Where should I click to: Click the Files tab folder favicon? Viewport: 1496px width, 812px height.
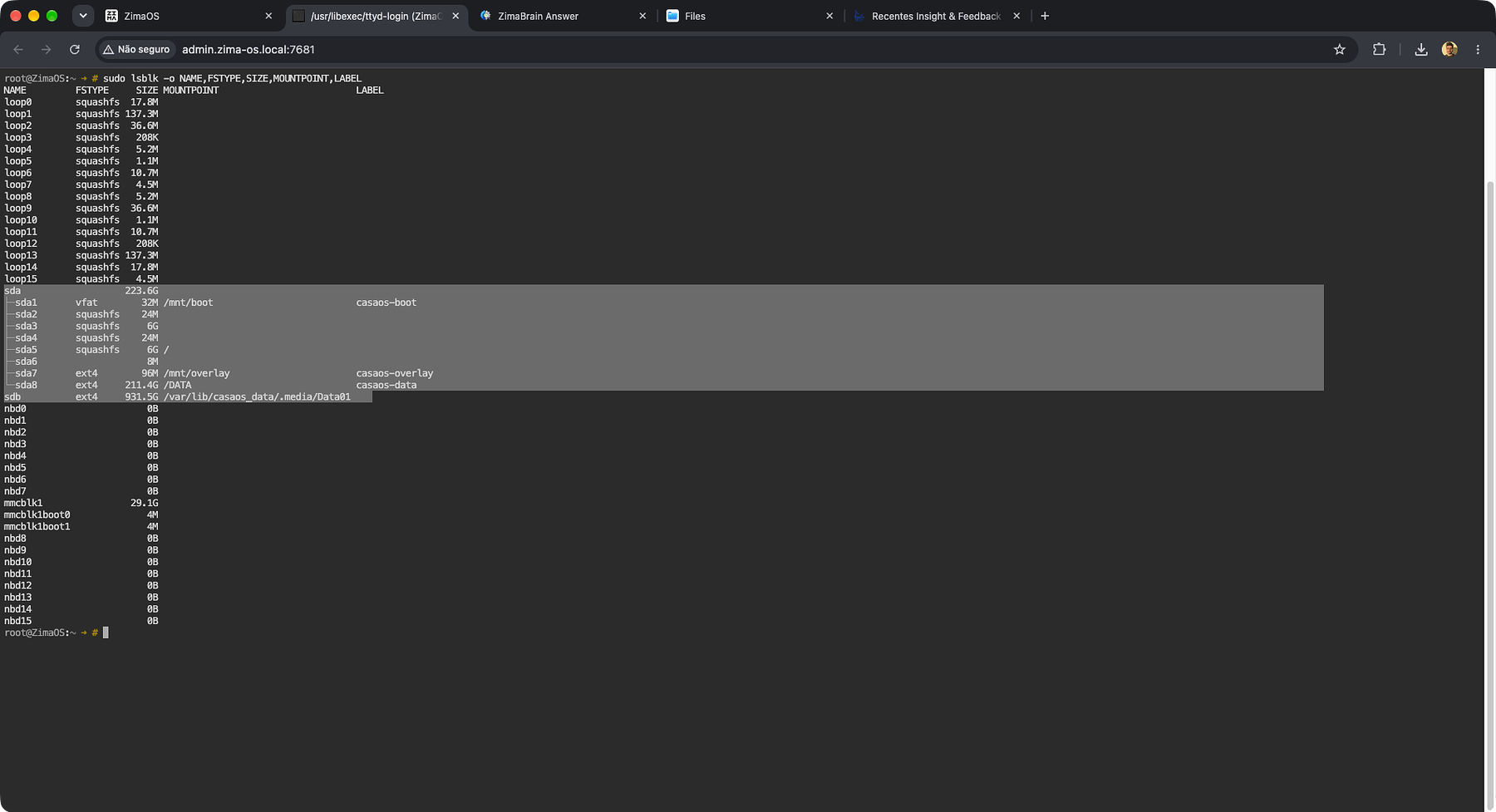click(x=672, y=16)
